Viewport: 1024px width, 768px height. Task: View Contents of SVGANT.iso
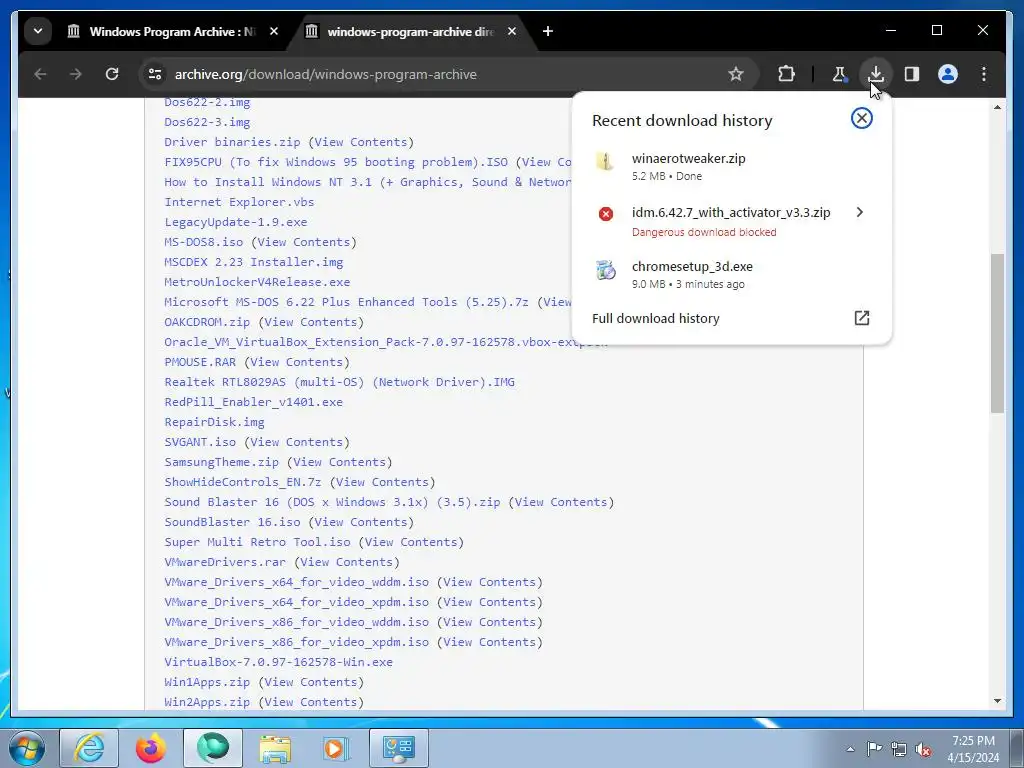pyautogui.click(x=296, y=442)
